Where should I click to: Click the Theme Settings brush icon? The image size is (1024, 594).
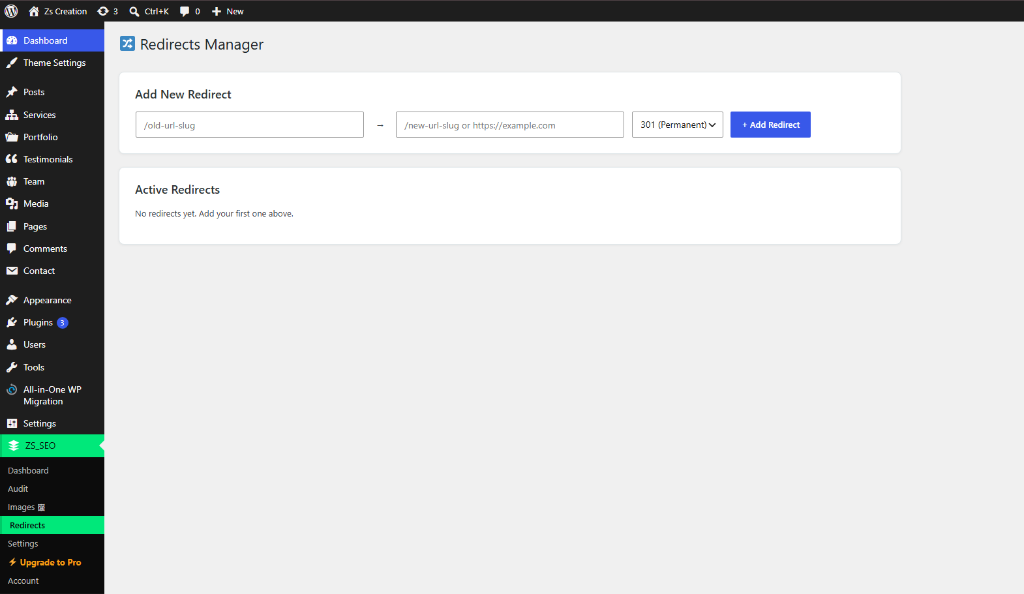12,63
